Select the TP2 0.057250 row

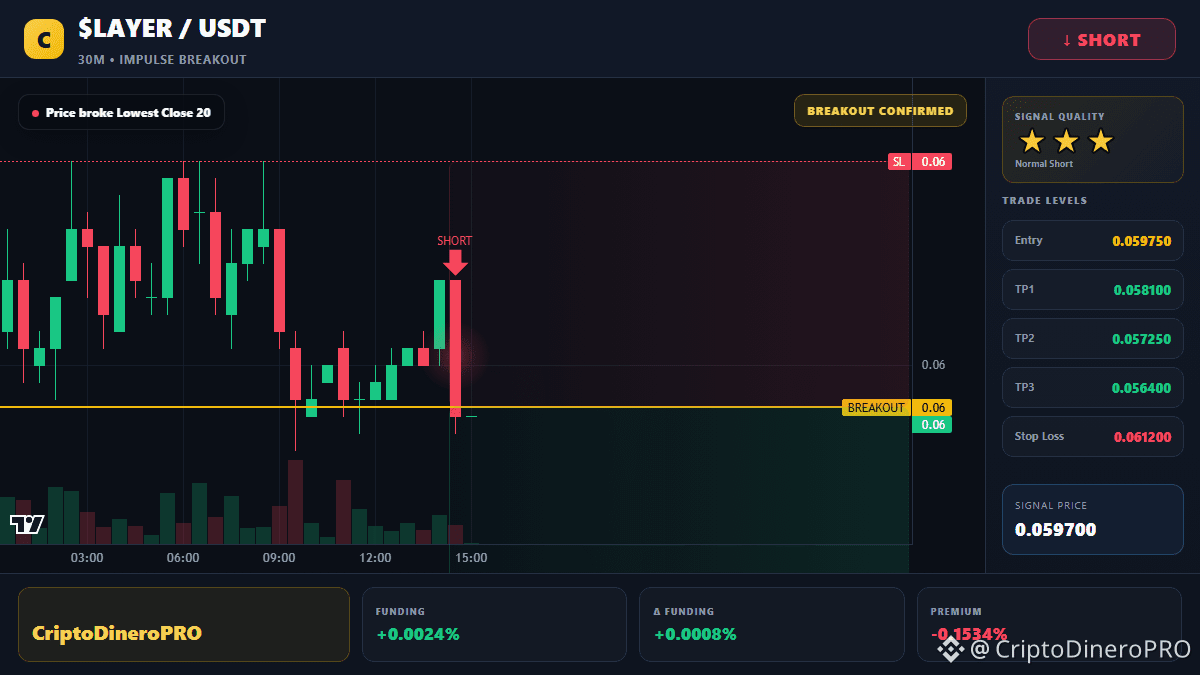(1092, 338)
